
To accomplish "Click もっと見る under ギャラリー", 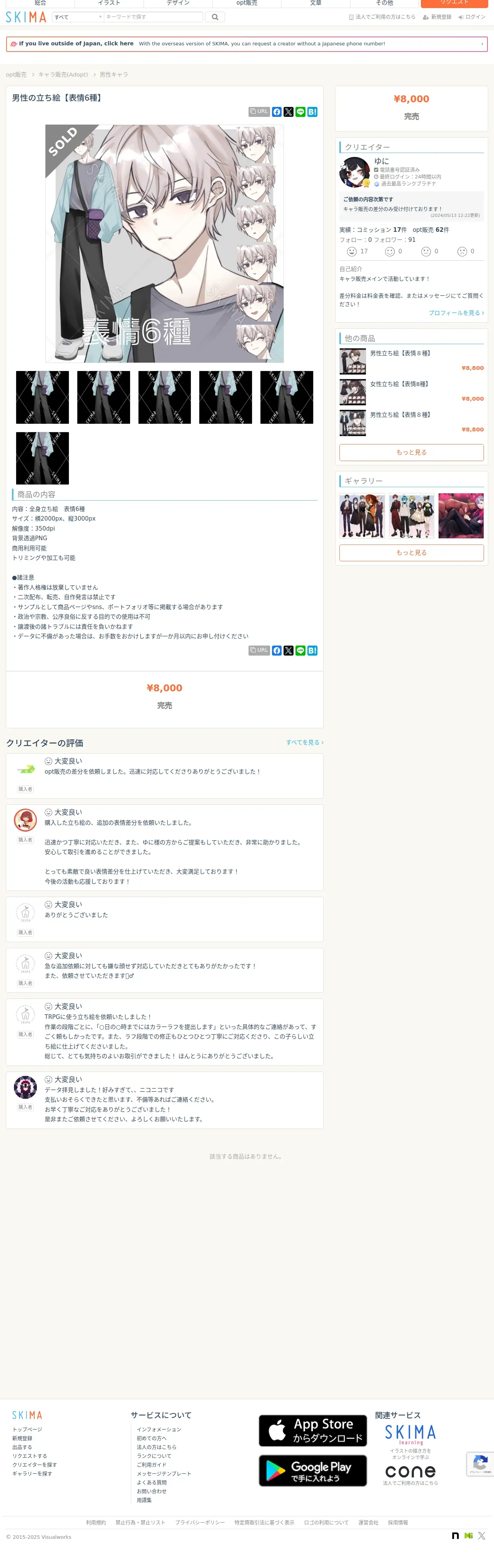I will pyautogui.click(x=411, y=553).
